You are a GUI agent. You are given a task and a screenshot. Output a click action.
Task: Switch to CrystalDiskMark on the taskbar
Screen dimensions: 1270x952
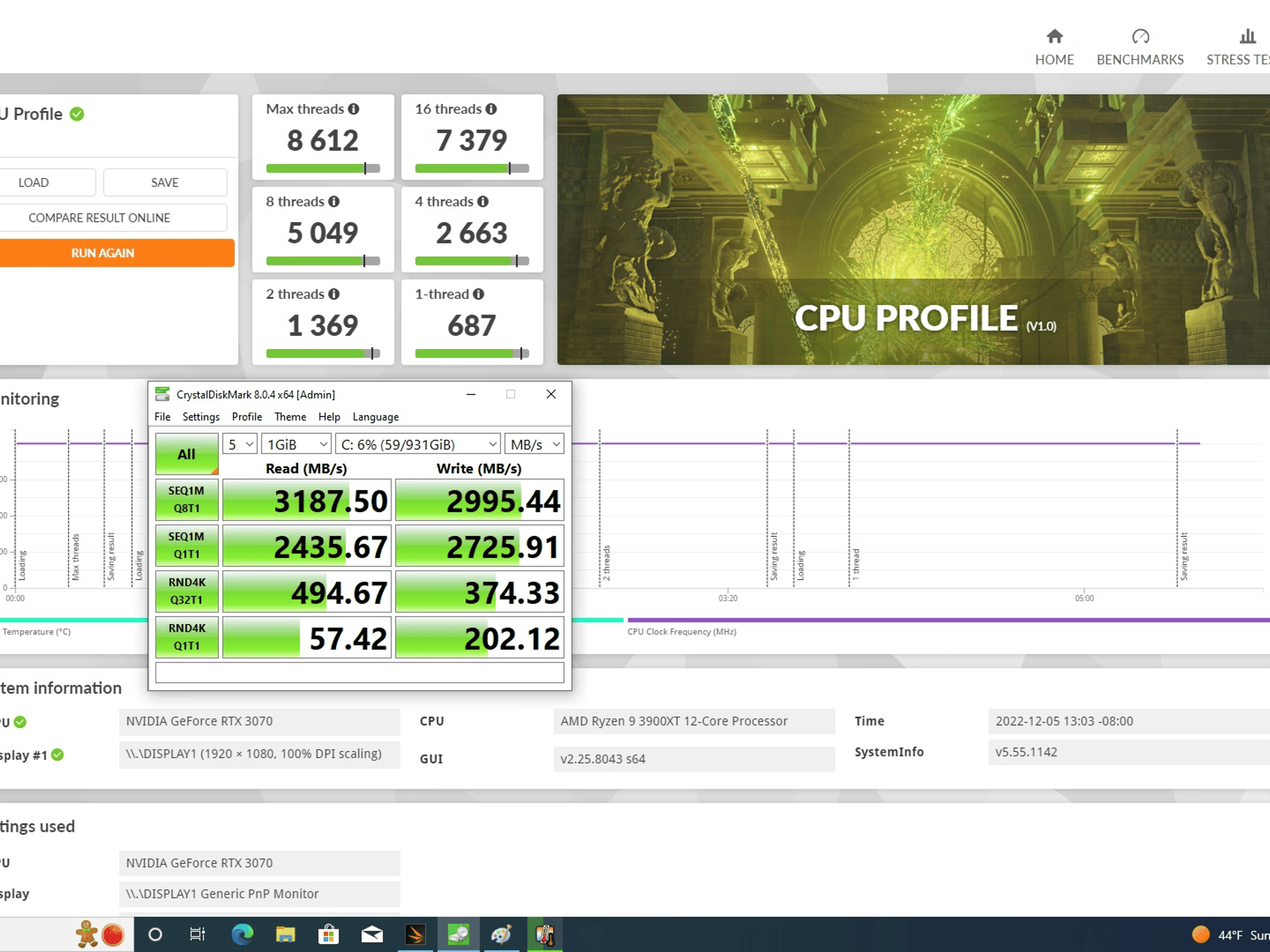pos(459,935)
